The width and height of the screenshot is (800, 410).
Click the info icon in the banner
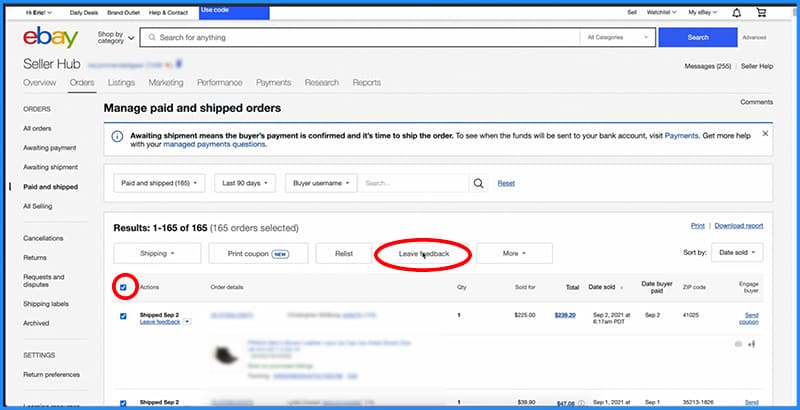click(x=117, y=136)
